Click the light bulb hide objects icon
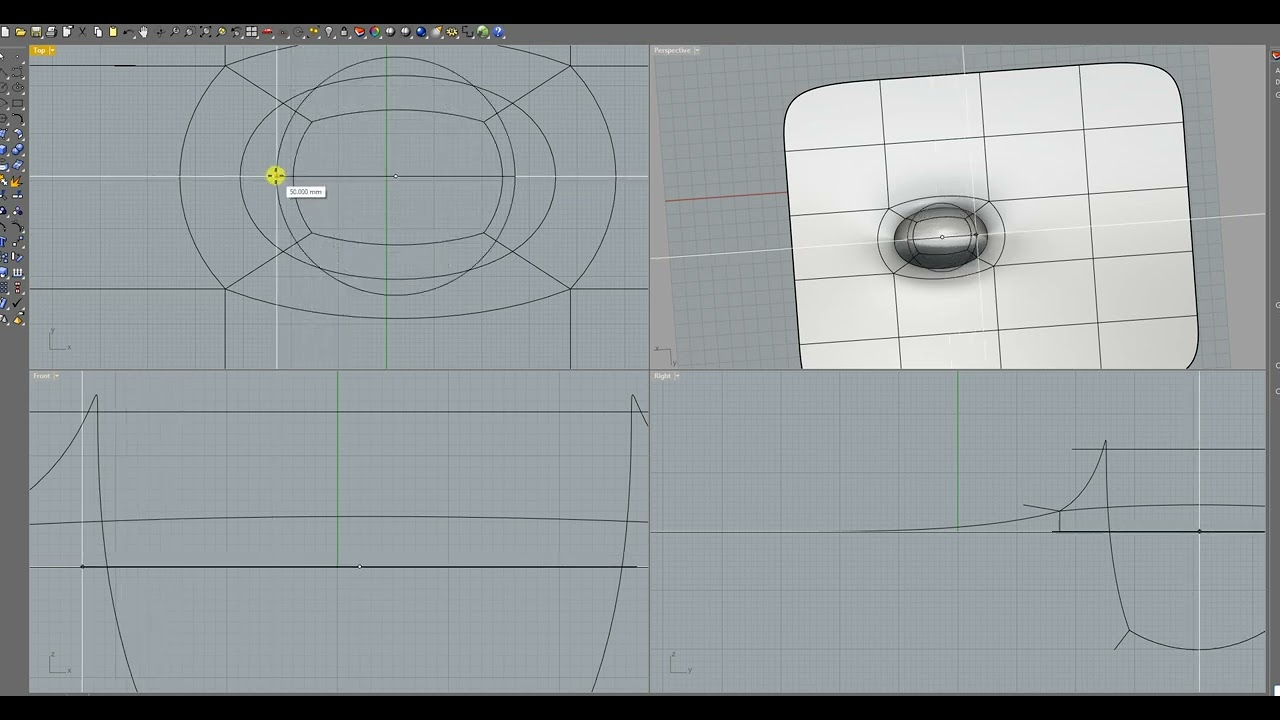1280x720 pixels. point(329,32)
